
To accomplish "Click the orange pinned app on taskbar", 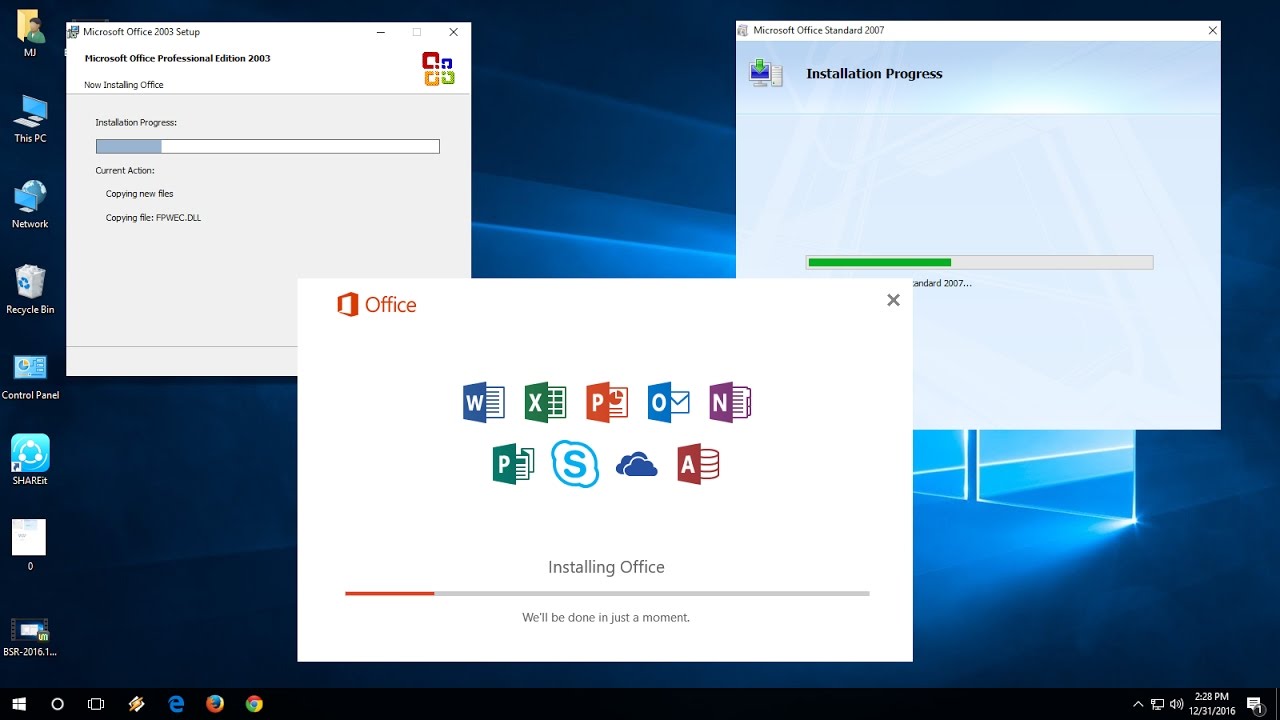I will tap(137, 704).
